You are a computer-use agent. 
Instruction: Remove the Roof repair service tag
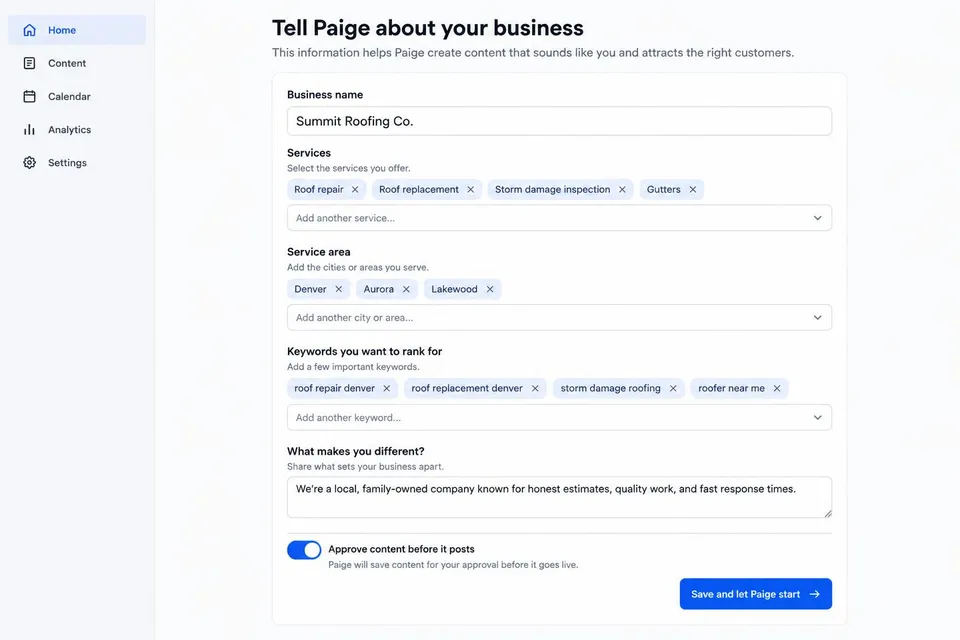[x=355, y=189]
